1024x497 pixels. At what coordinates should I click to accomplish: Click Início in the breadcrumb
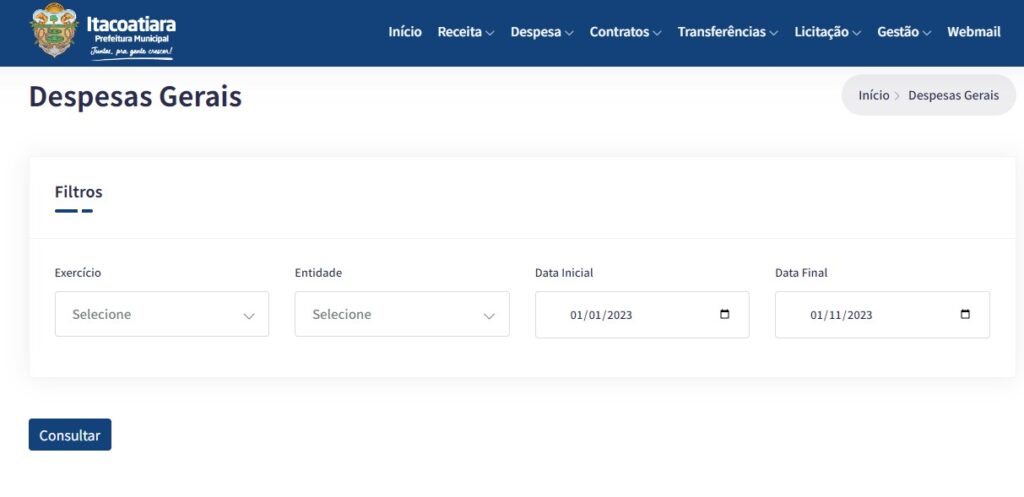tap(874, 95)
